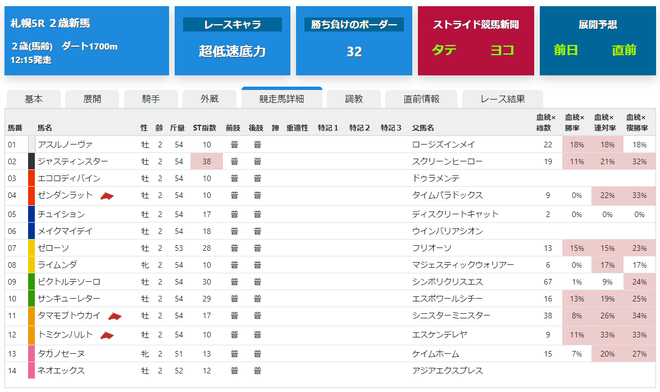Click sire name エスポワールシチー
Image resolution: width=660 pixels, height=392 pixels.
click(x=447, y=299)
